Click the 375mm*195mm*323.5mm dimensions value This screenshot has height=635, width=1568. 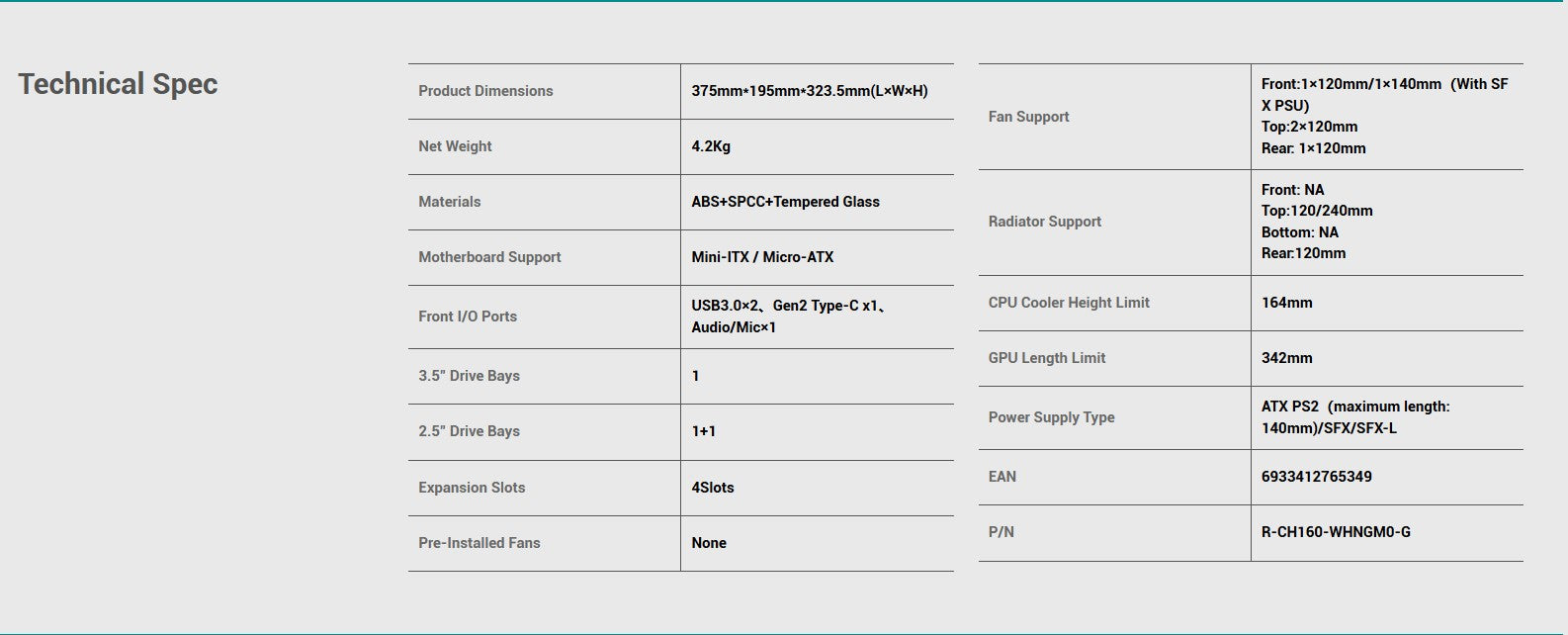click(x=810, y=91)
